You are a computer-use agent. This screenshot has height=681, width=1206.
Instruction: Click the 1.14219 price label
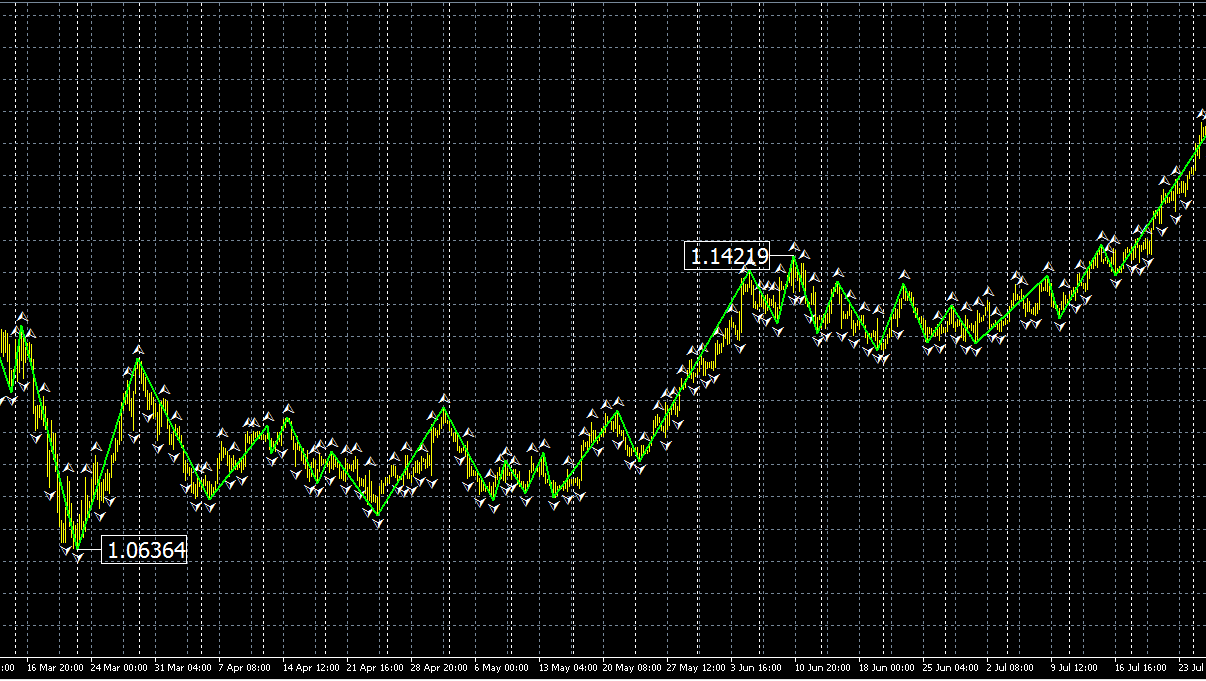(727, 256)
